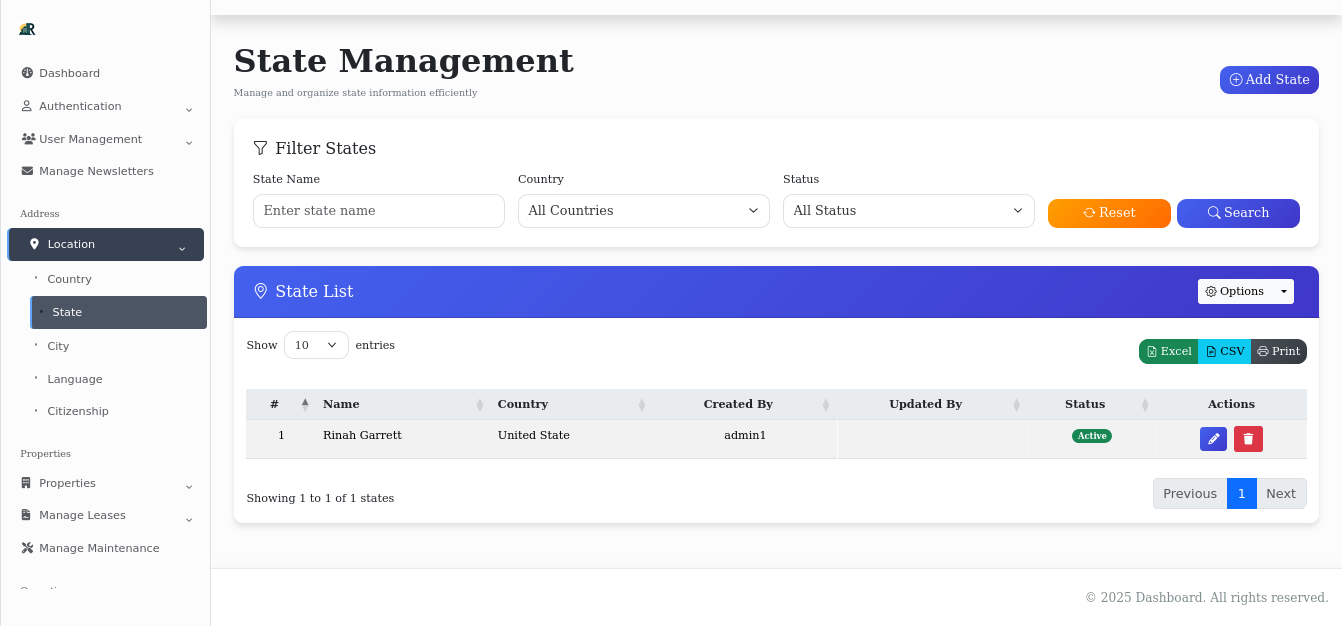Click the Active status badge
This screenshot has height=626, width=1342.
(1091, 435)
